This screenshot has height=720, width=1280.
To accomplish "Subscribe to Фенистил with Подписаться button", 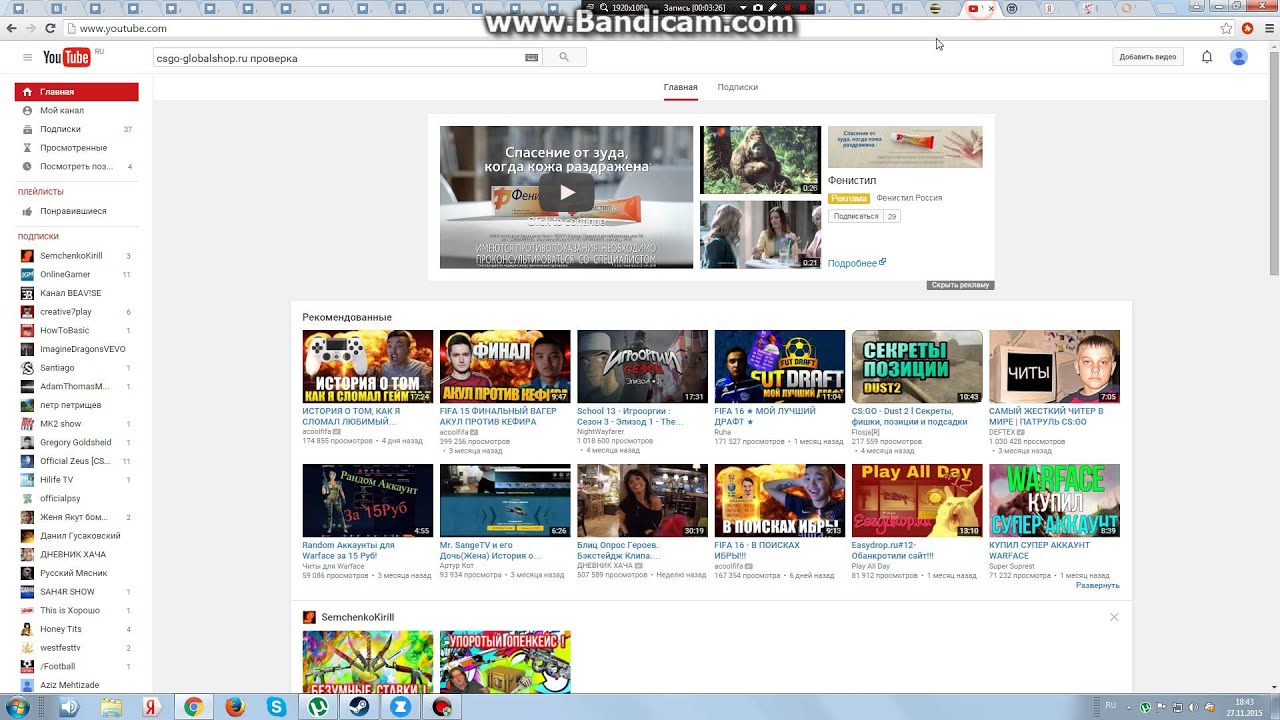I will [856, 216].
